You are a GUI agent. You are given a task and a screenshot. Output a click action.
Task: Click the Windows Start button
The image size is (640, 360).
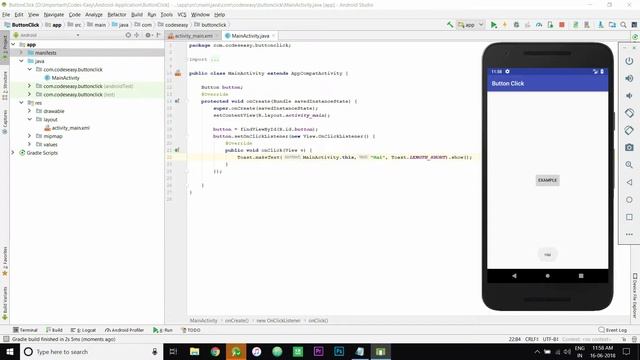click(9, 351)
